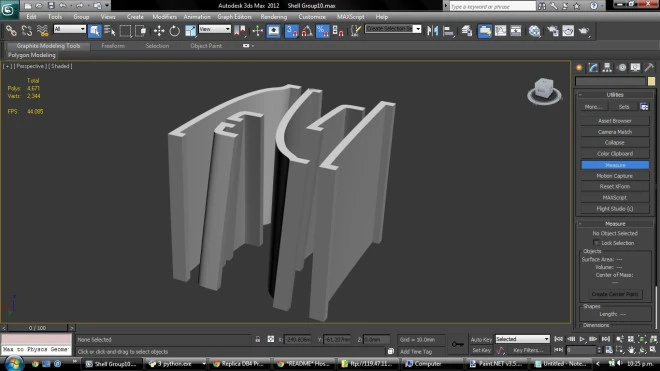
Task: Choose Rectangular Selection Region tool
Action: click(125, 31)
